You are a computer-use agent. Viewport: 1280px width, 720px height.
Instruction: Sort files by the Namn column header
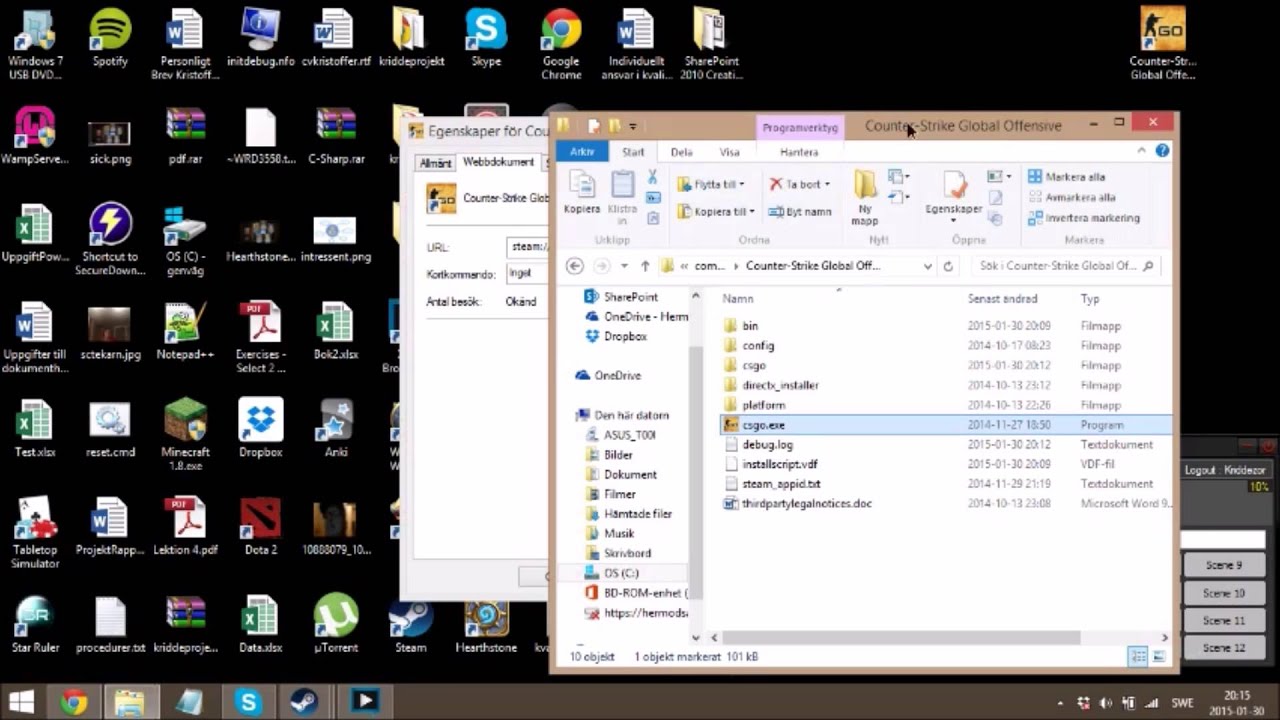tap(738, 298)
